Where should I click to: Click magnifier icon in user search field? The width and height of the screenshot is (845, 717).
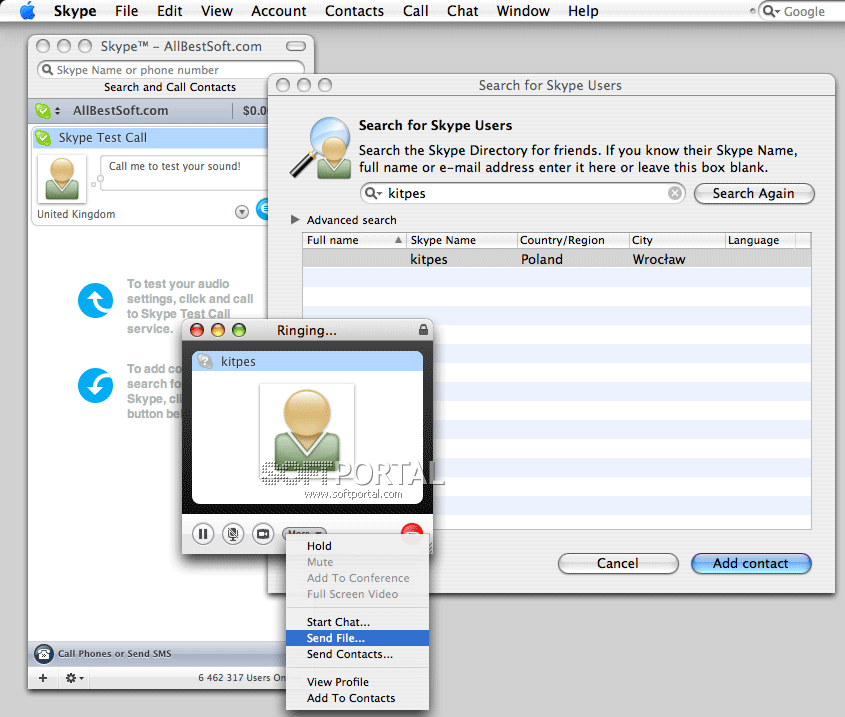click(x=372, y=193)
